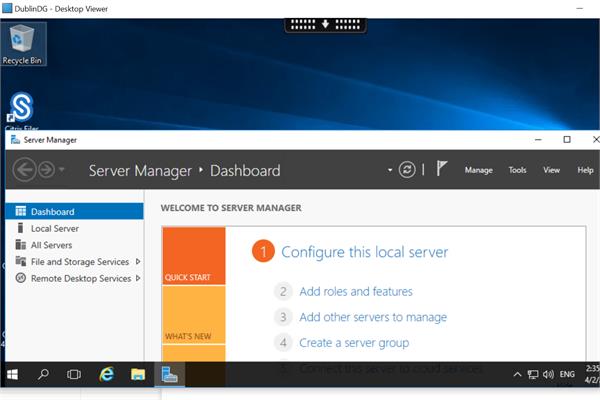Open navigation history dropdown next to forward arrow

click(x=62, y=169)
